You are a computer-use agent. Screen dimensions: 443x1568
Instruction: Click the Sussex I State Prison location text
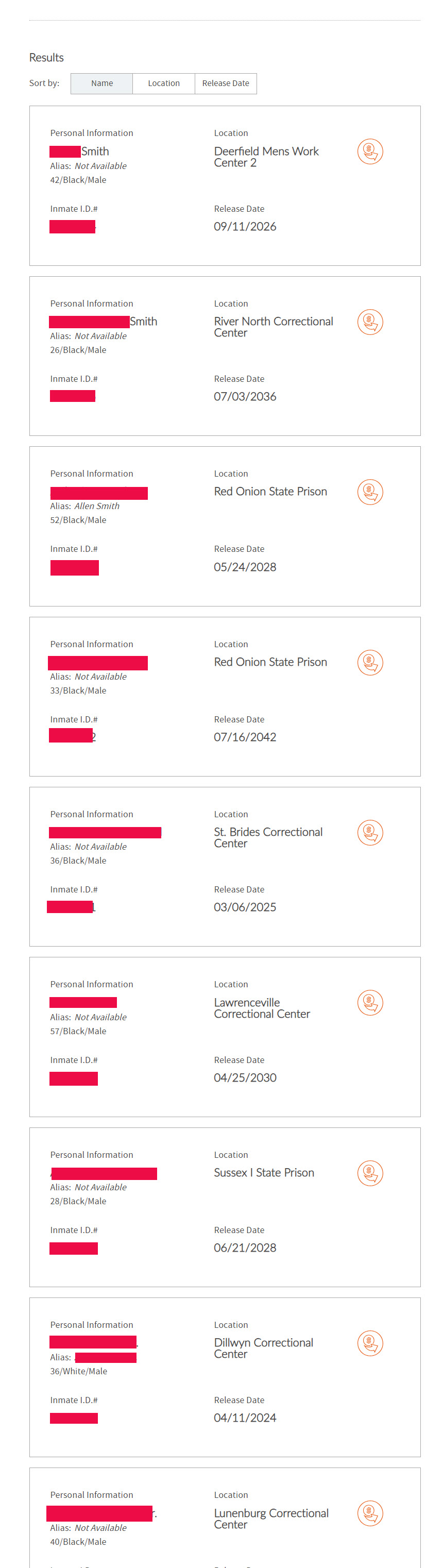point(264,1173)
